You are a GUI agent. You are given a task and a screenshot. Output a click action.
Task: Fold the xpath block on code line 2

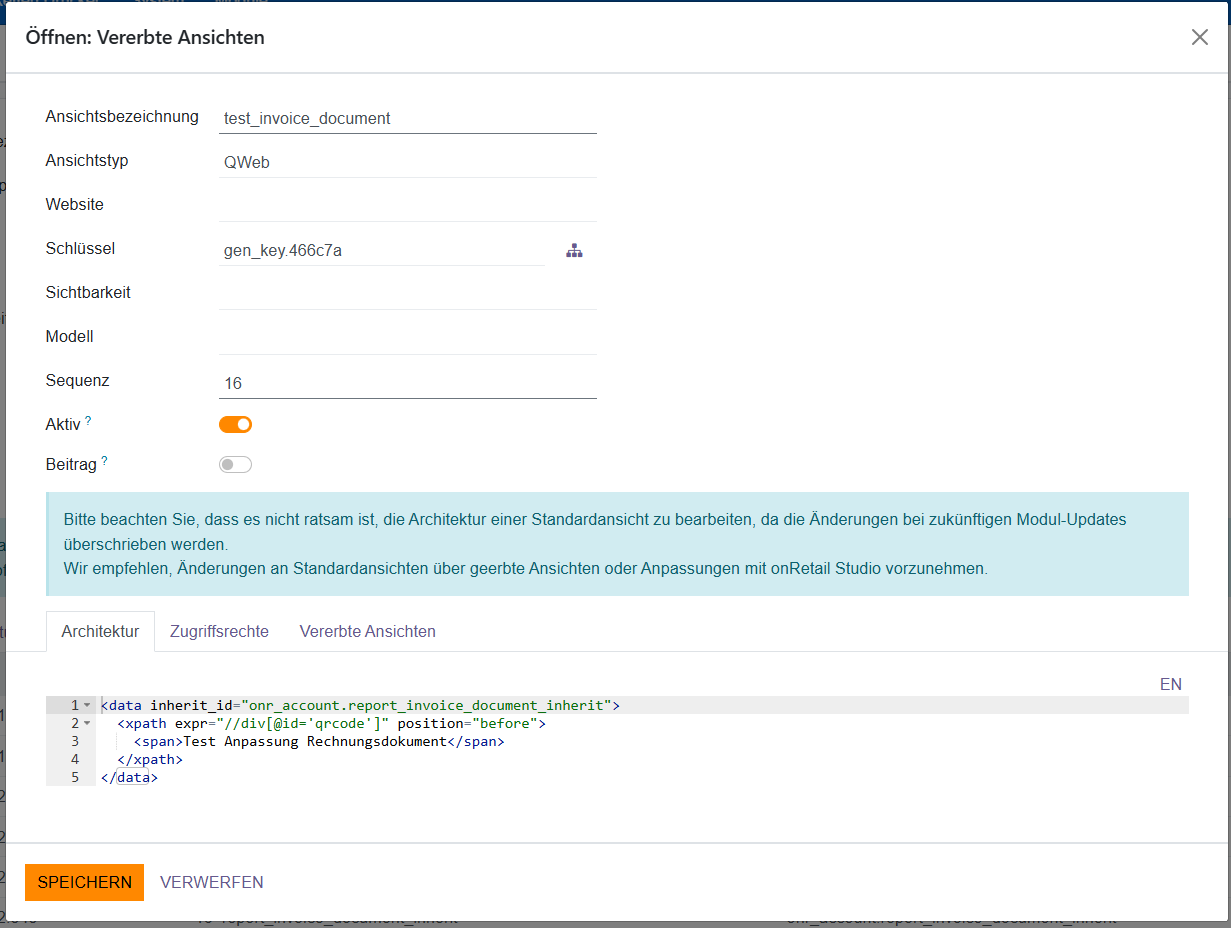click(88, 724)
